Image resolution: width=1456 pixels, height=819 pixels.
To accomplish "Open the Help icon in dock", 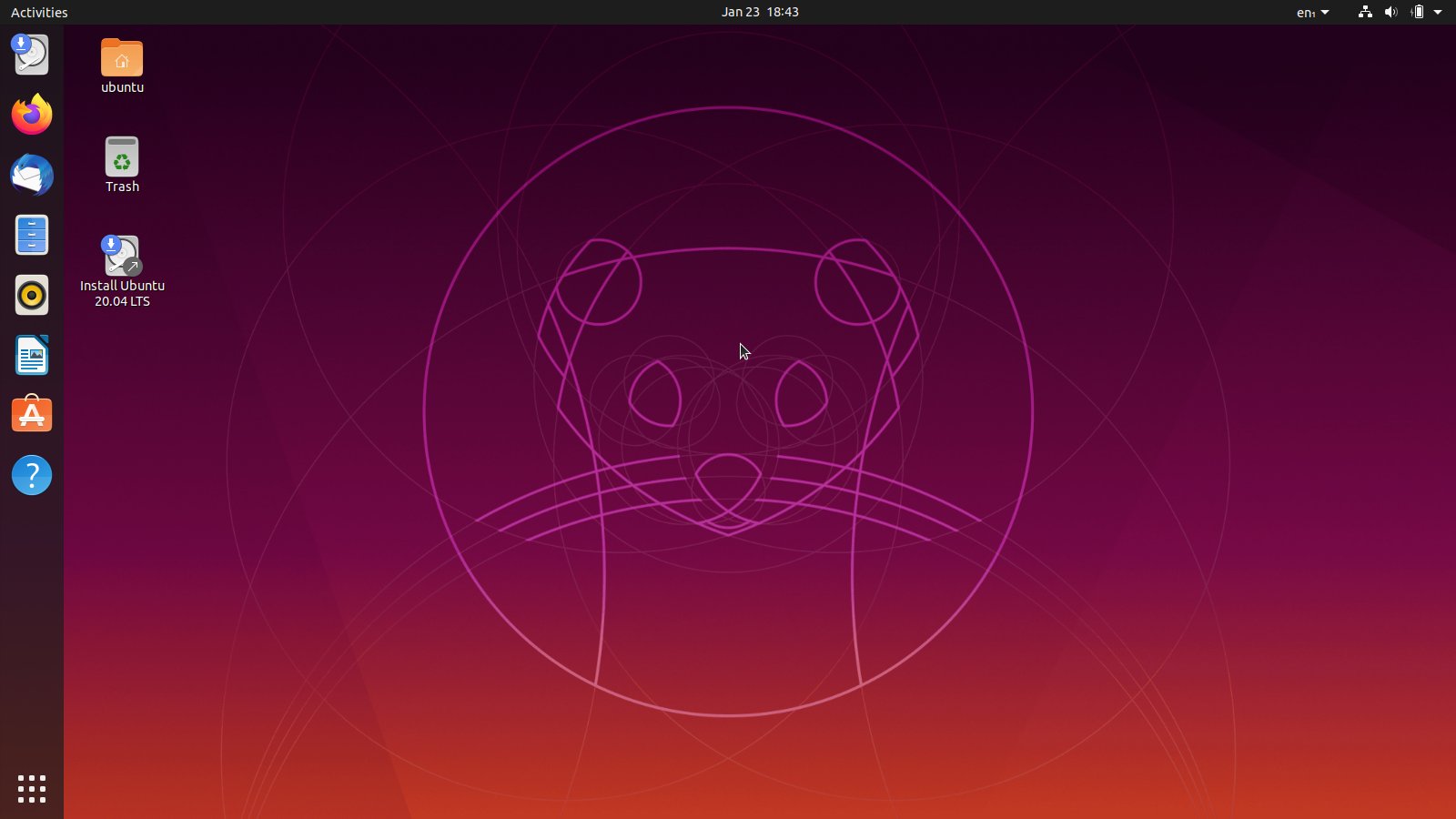I will point(32,475).
